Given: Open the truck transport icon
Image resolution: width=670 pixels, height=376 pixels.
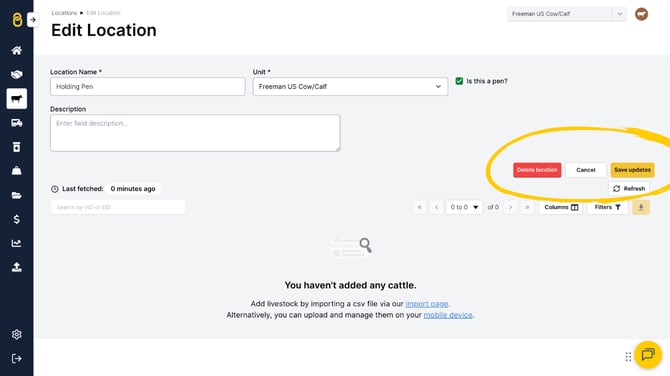Looking at the screenshot, I should [17, 123].
